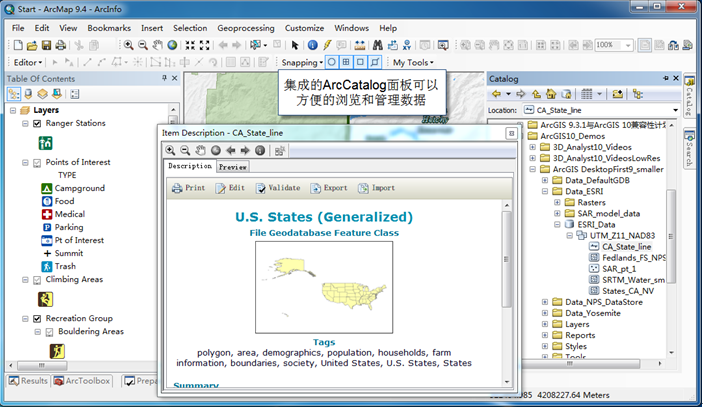Toggle the Points of Interest layer checkbox
703x407 pixels.
point(37,162)
